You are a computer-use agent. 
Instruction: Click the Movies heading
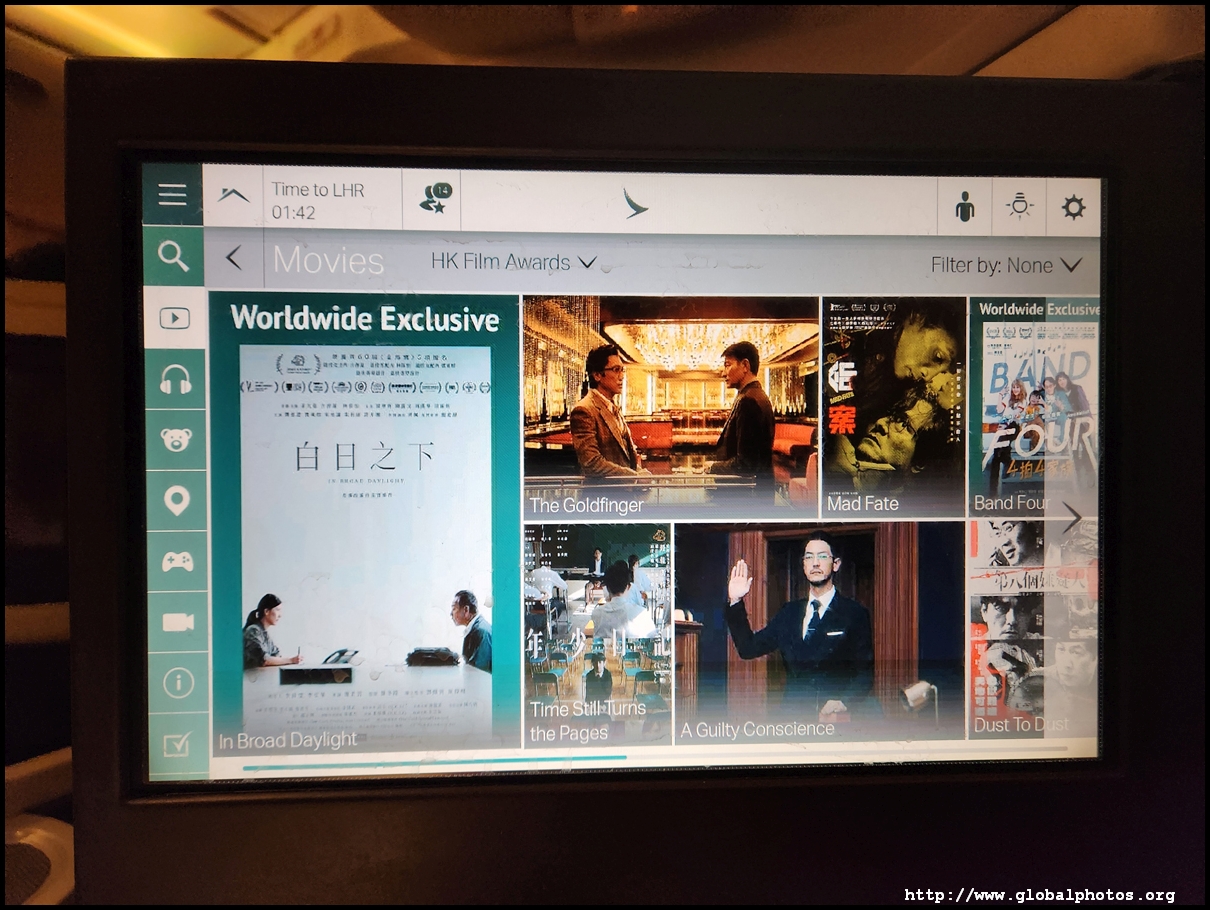click(x=328, y=261)
